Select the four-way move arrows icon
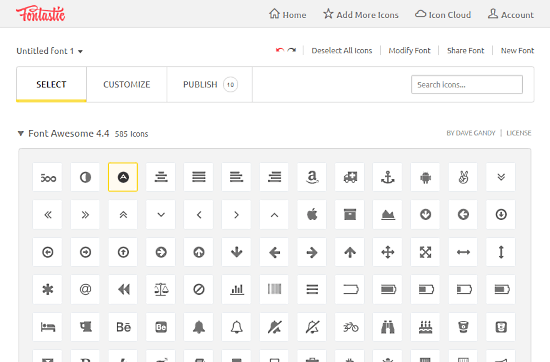 [388, 252]
